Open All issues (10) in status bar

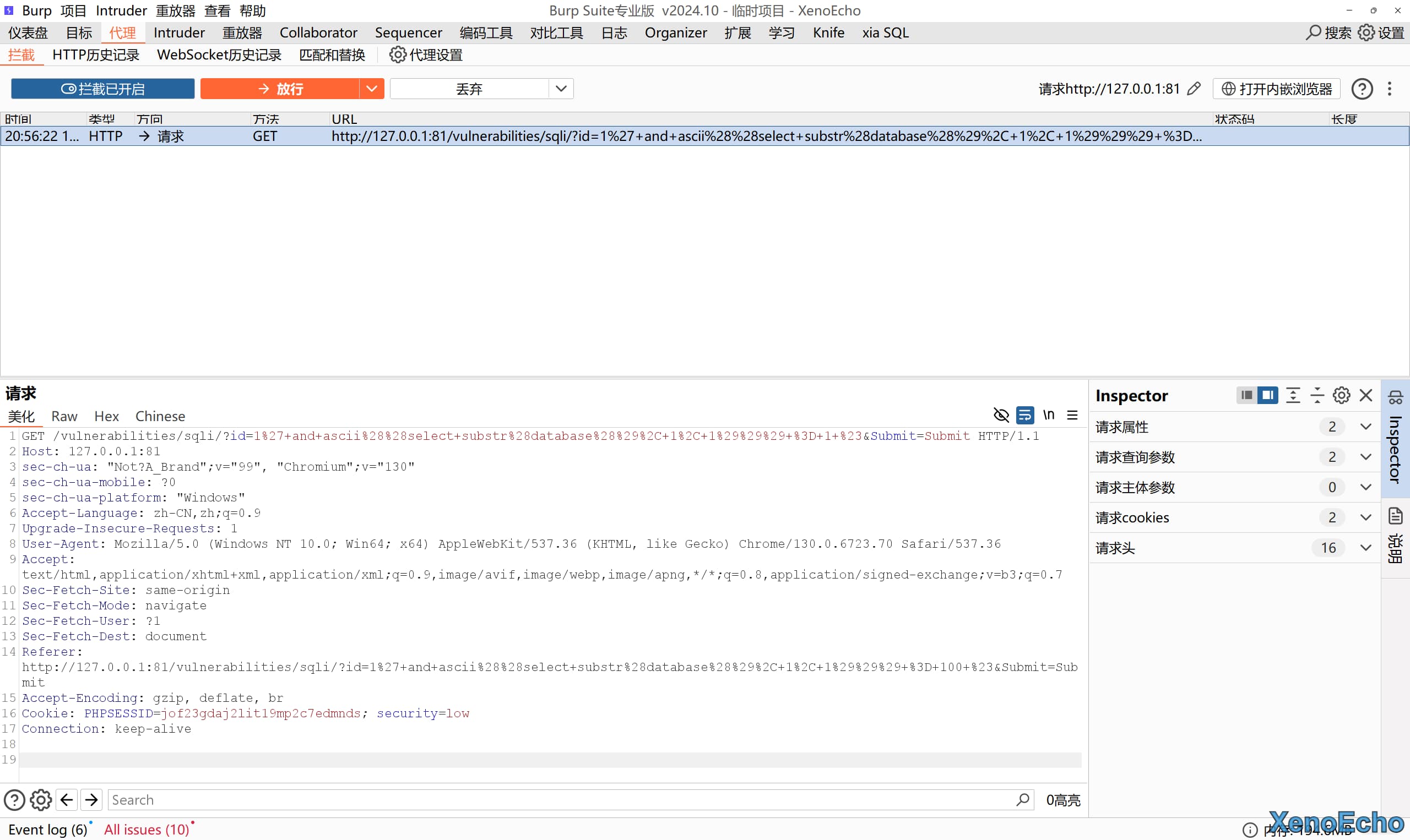(147, 829)
